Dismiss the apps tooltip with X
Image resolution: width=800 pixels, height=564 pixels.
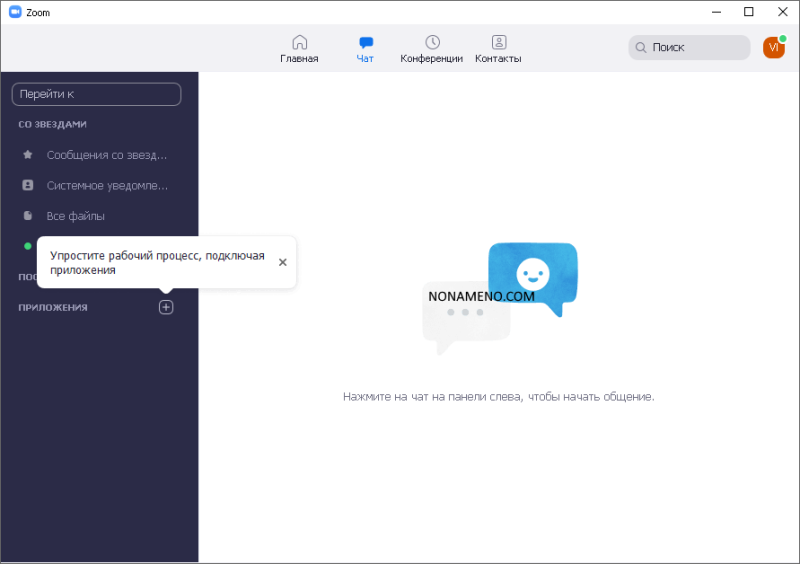pyautogui.click(x=282, y=262)
